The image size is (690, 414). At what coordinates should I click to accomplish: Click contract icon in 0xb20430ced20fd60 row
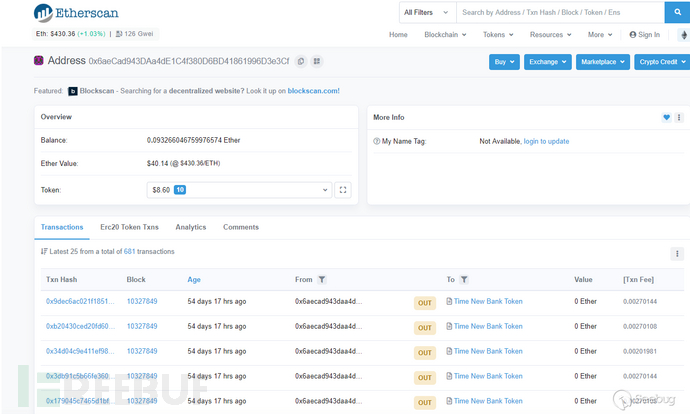click(x=449, y=326)
